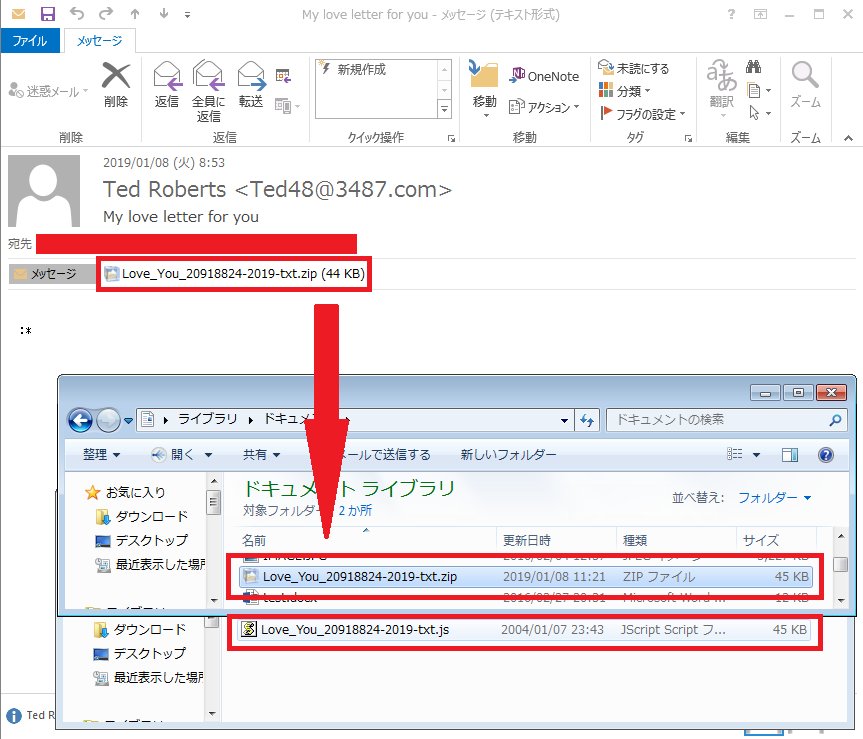
Task: Sort by 更新日時 column header
Action: pos(556,540)
